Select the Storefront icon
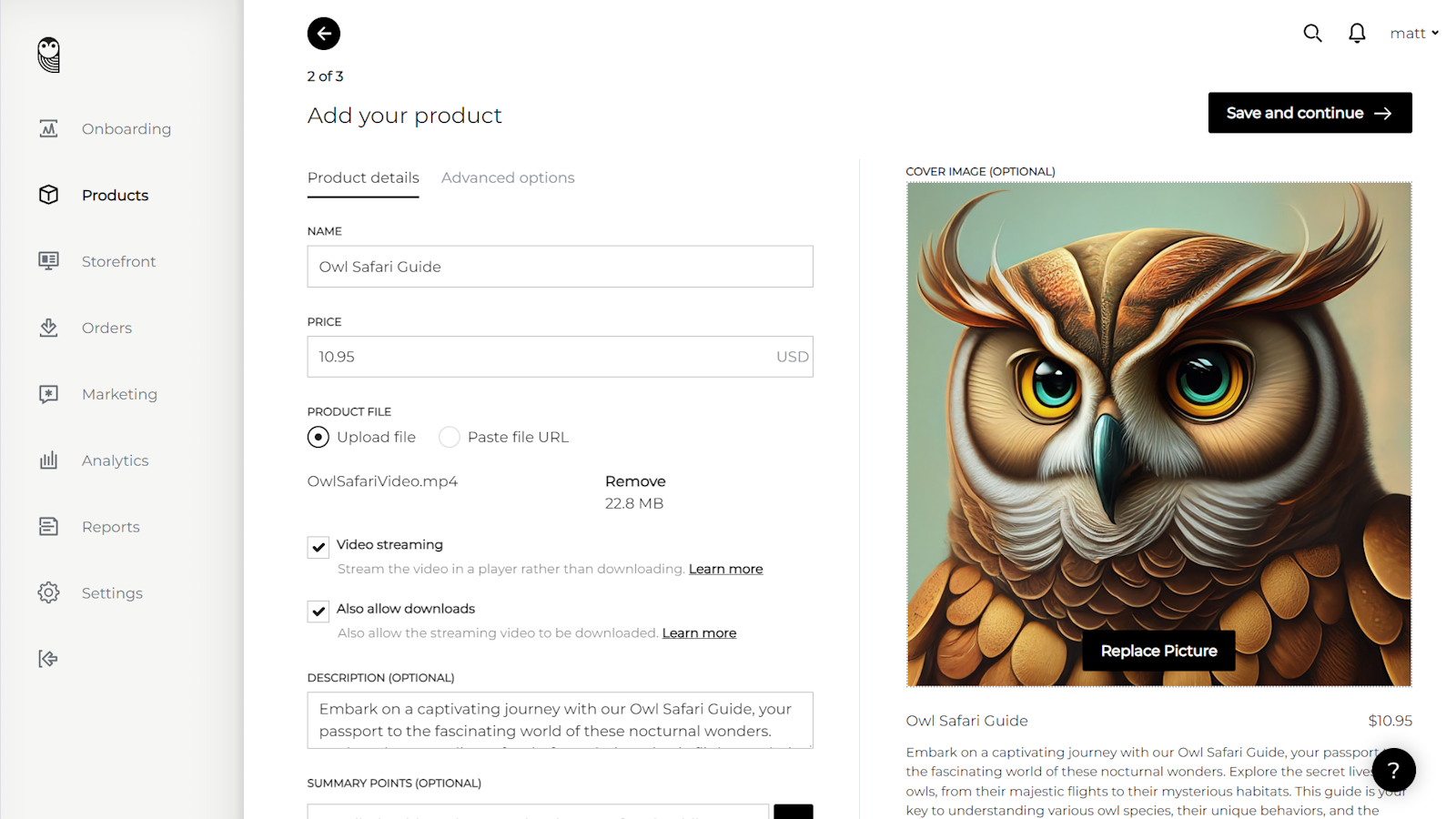Image resolution: width=1456 pixels, height=819 pixels. tap(48, 261)
